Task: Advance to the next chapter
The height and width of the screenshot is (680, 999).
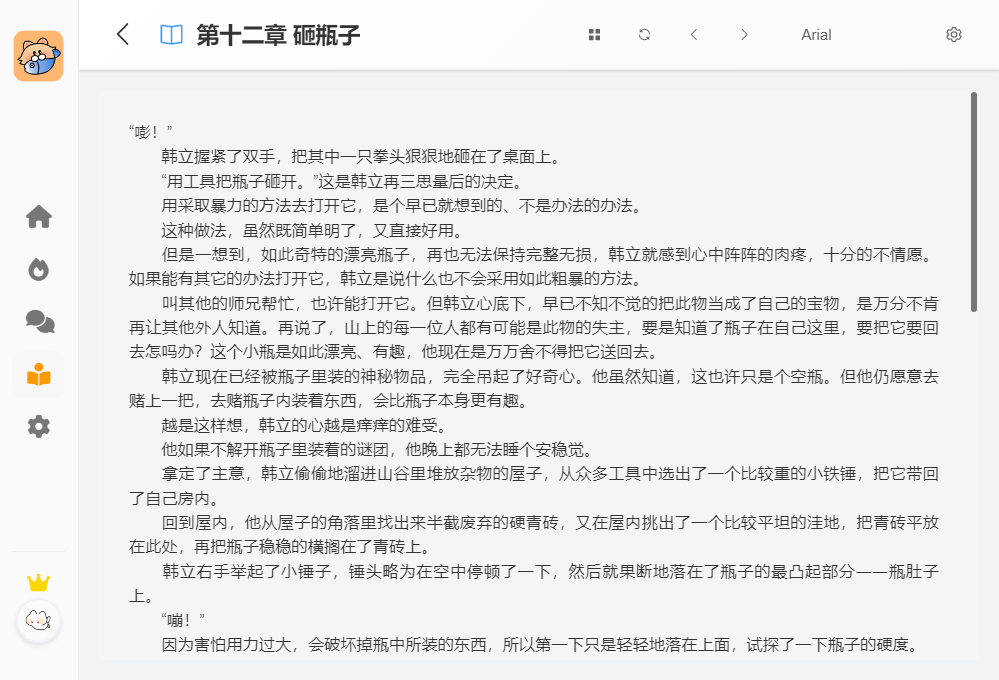Action: click(744, 35)
